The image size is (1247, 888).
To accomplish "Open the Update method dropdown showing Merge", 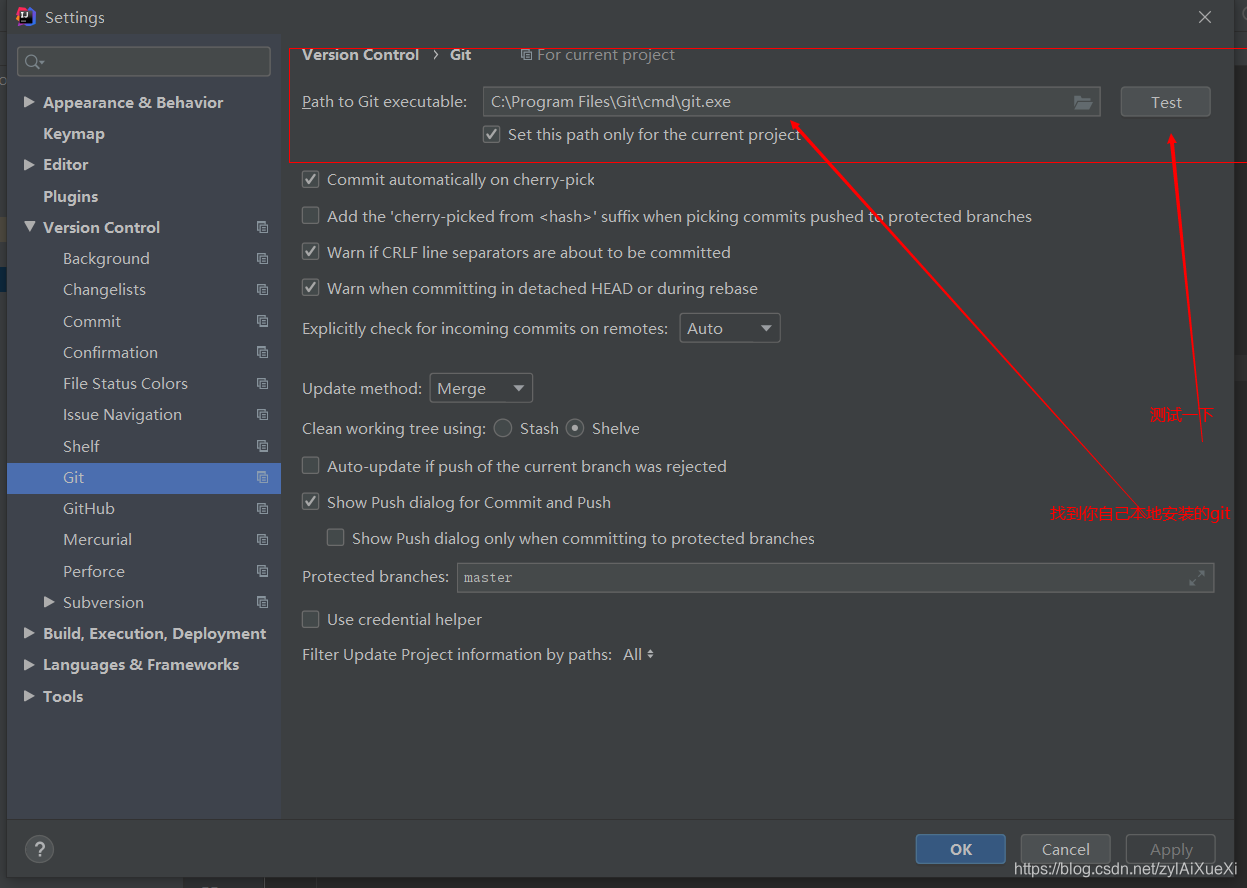I will pos(480,388).
